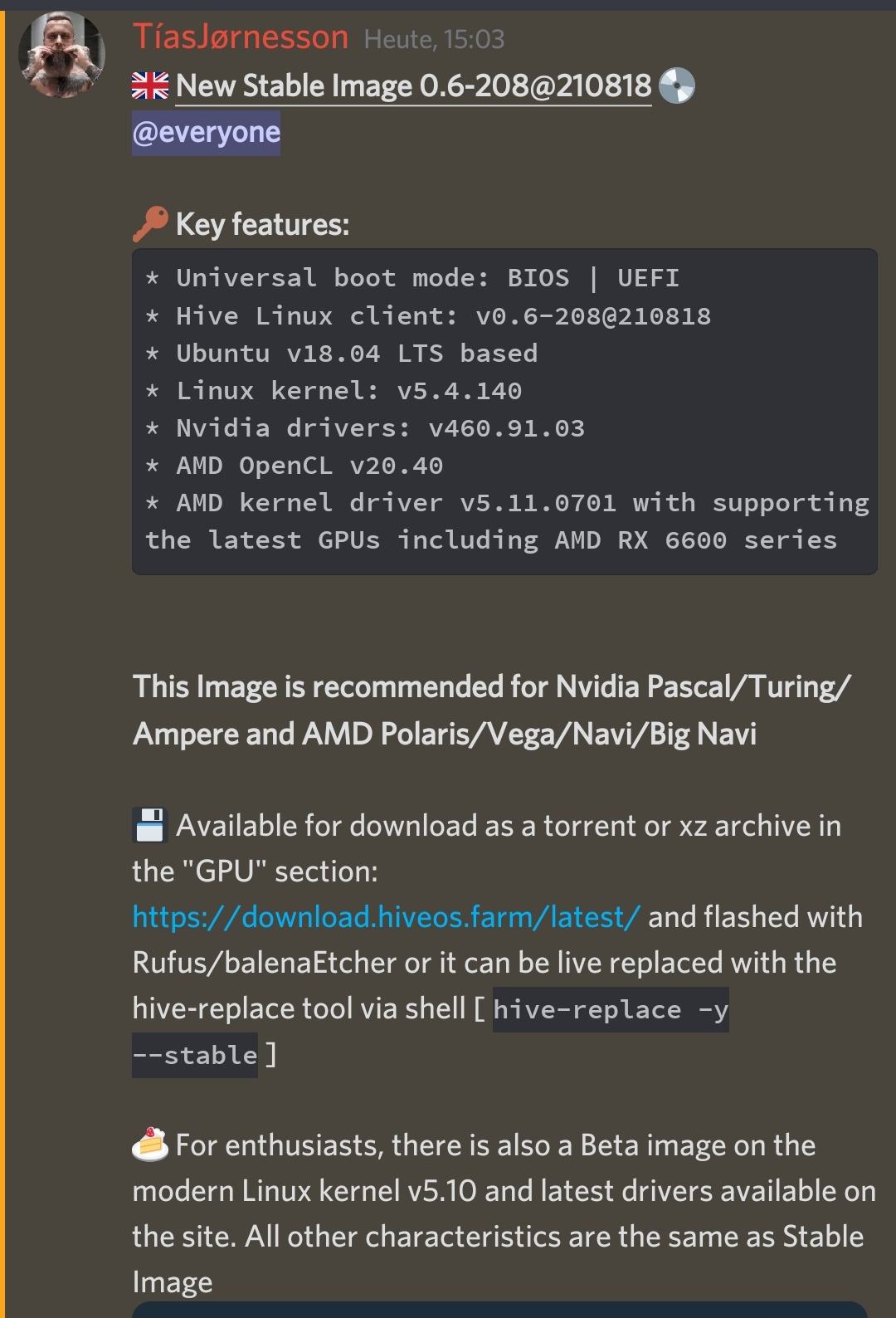Click the cake emoji before For enthusiasts
The width and height of the screenshot is (896, 1318).
[150, 1145]
